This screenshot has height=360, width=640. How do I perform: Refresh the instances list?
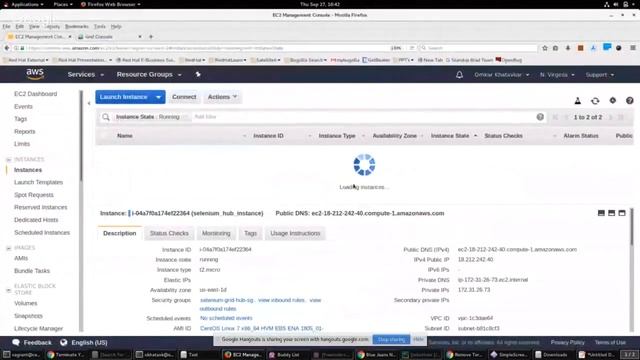(595, 100)
